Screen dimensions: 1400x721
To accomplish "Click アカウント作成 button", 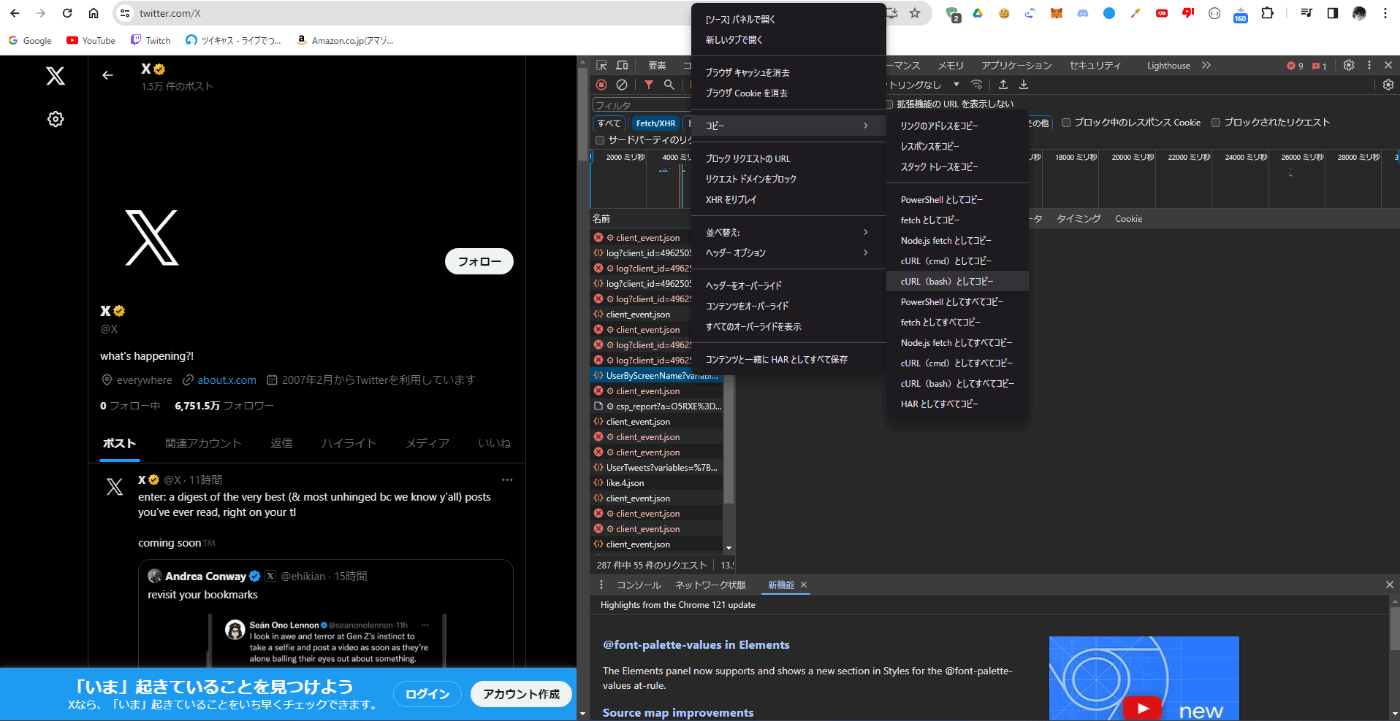I will tap(521, 694).
